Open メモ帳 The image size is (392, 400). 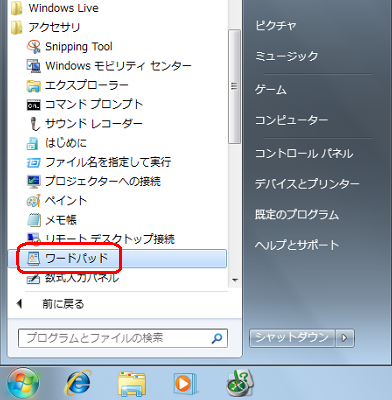[52, 220]
